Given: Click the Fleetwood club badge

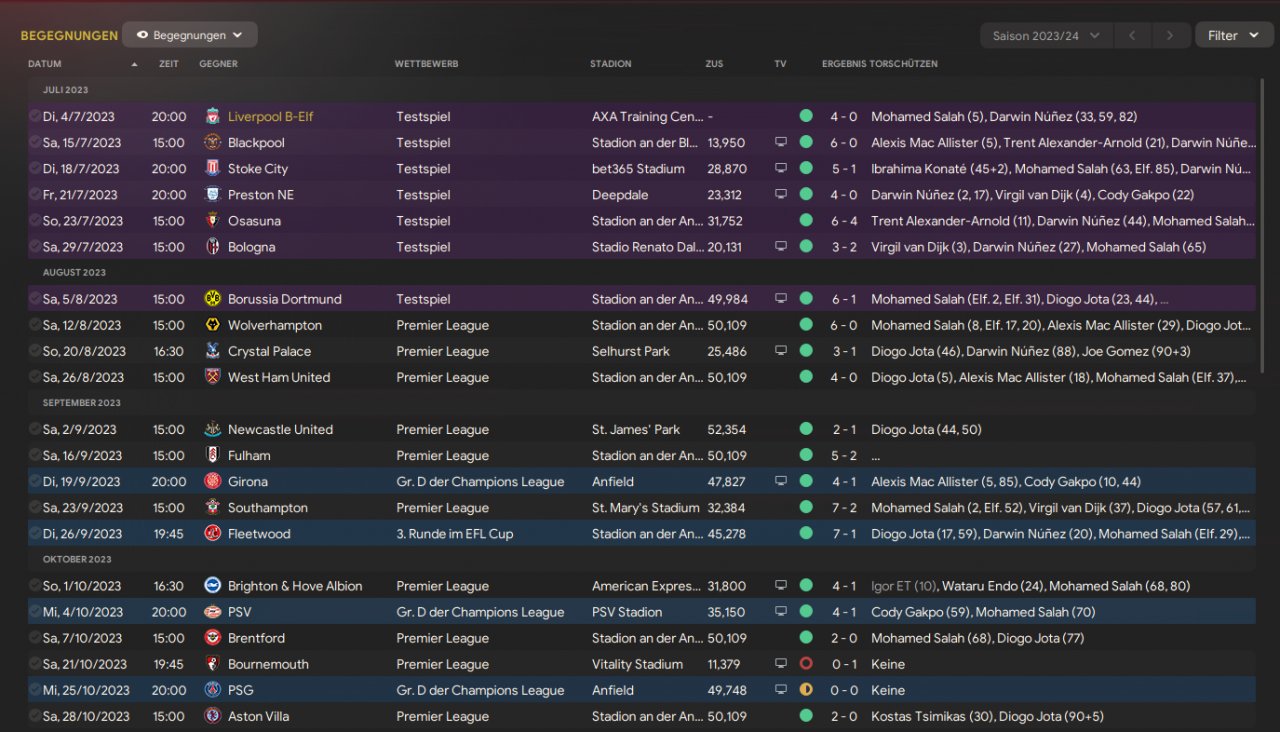Looking at the screenshot, I should coord(212,533).
